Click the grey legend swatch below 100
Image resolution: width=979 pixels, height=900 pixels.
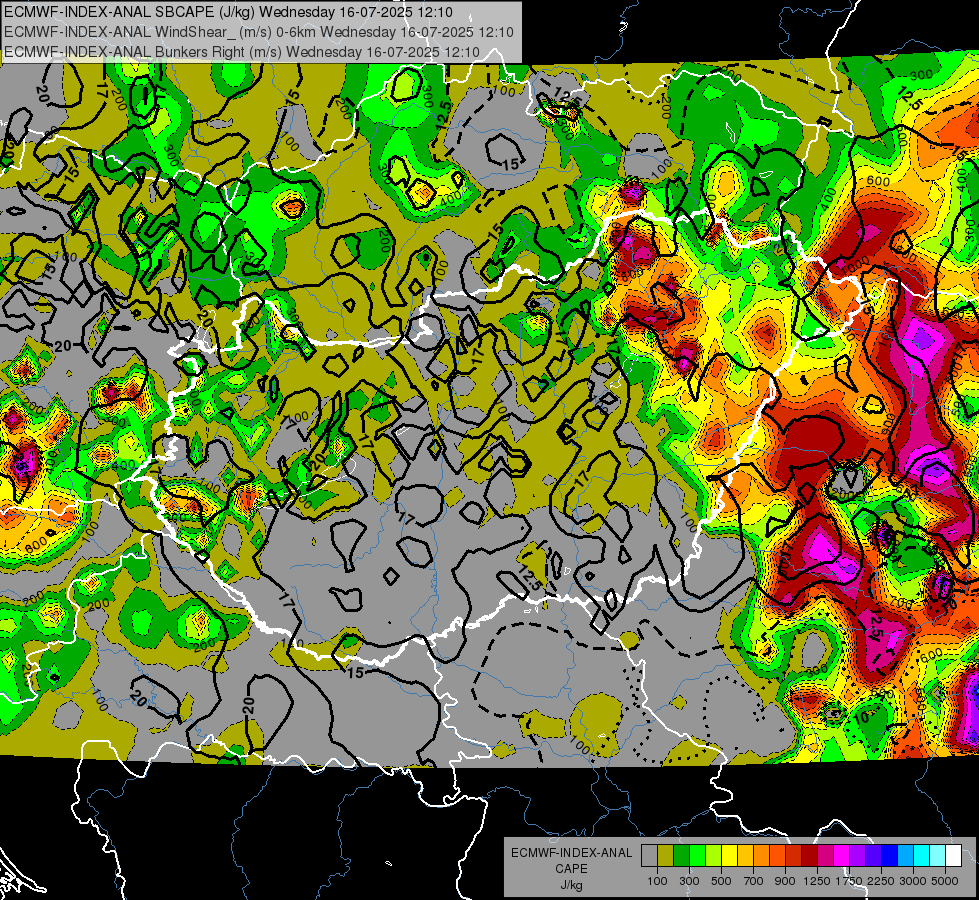[x=649, y=856]
